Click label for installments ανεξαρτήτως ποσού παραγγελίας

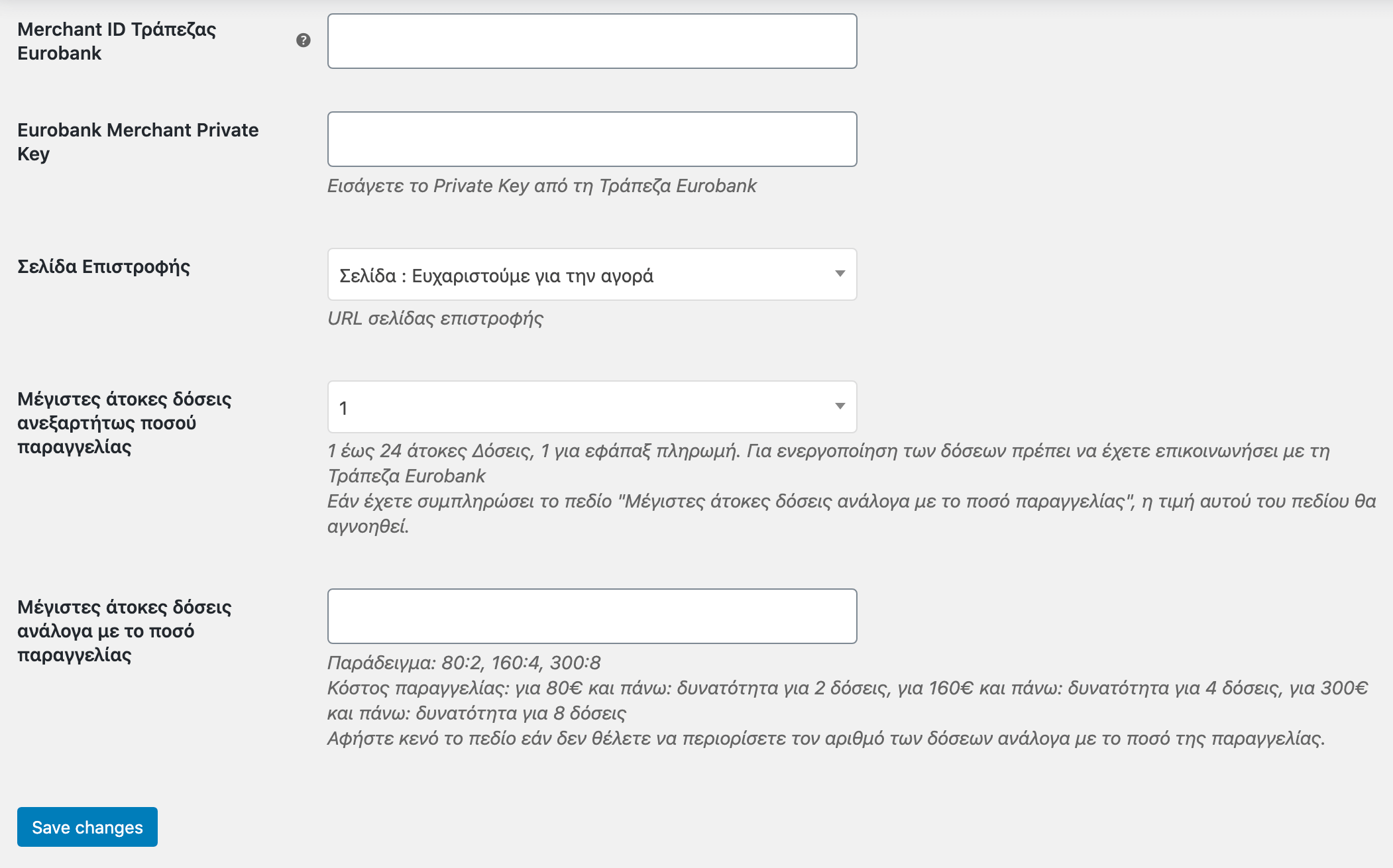125,423
